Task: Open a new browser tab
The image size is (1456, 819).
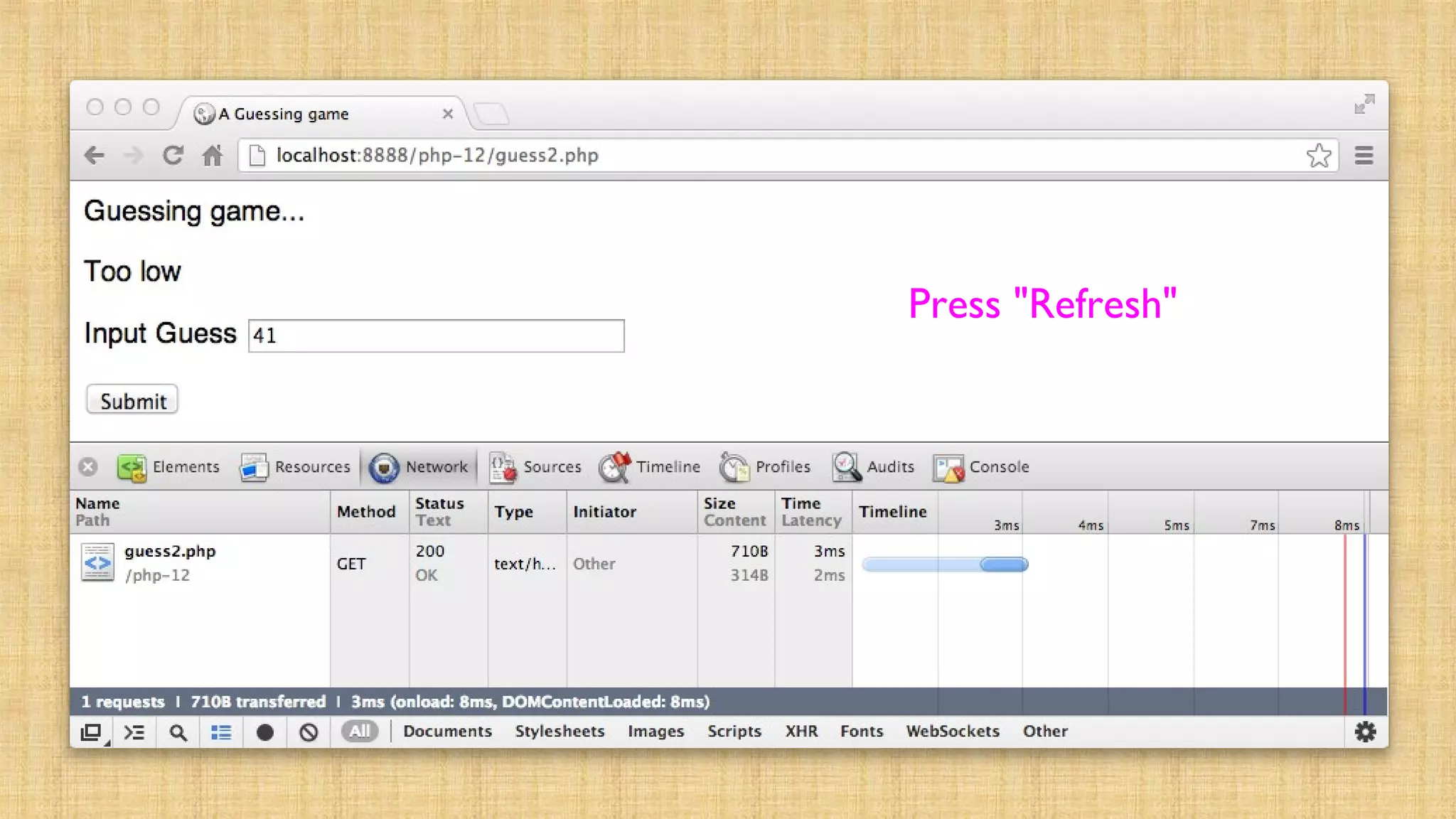Action: [491, 114]
